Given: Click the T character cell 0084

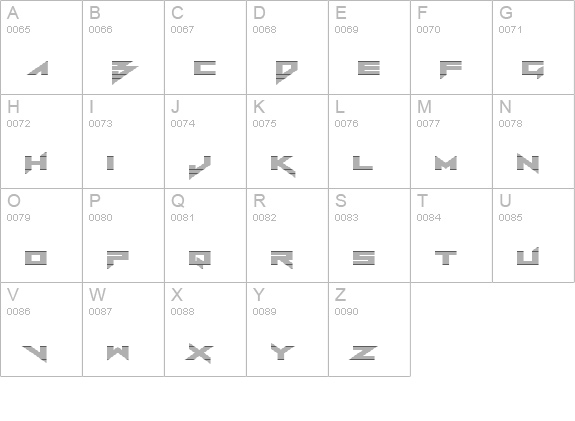Looking at the screenshot, I should point(451,235).
